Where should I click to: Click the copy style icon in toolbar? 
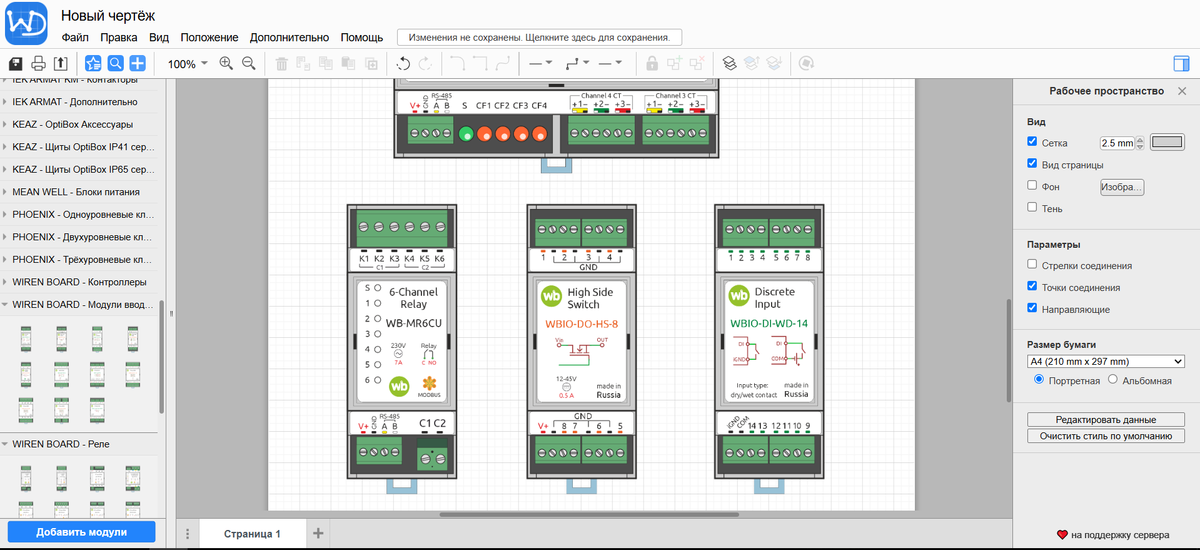[326, 63]
